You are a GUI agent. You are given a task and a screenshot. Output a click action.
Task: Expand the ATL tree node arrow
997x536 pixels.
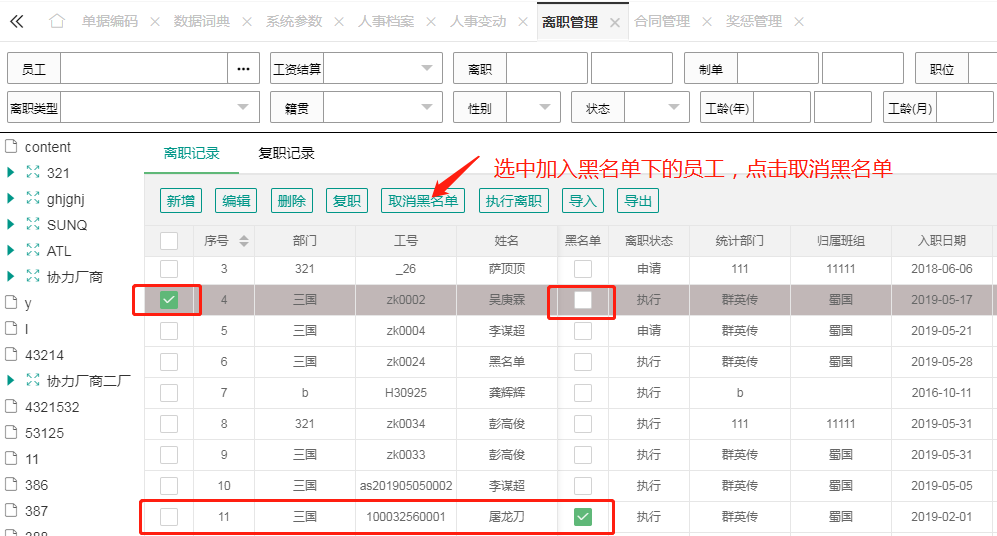pyautogui.click(x=11, y=251)
